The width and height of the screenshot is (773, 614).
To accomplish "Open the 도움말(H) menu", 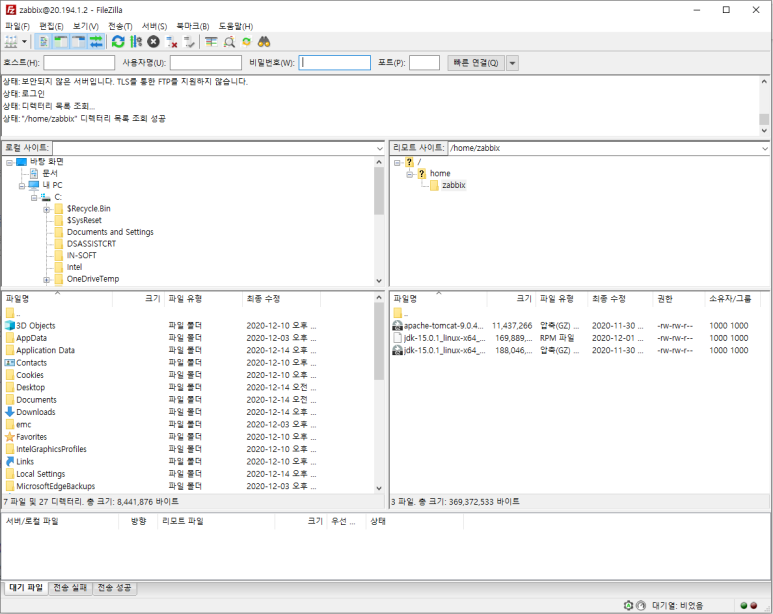I will click(236, 26).
